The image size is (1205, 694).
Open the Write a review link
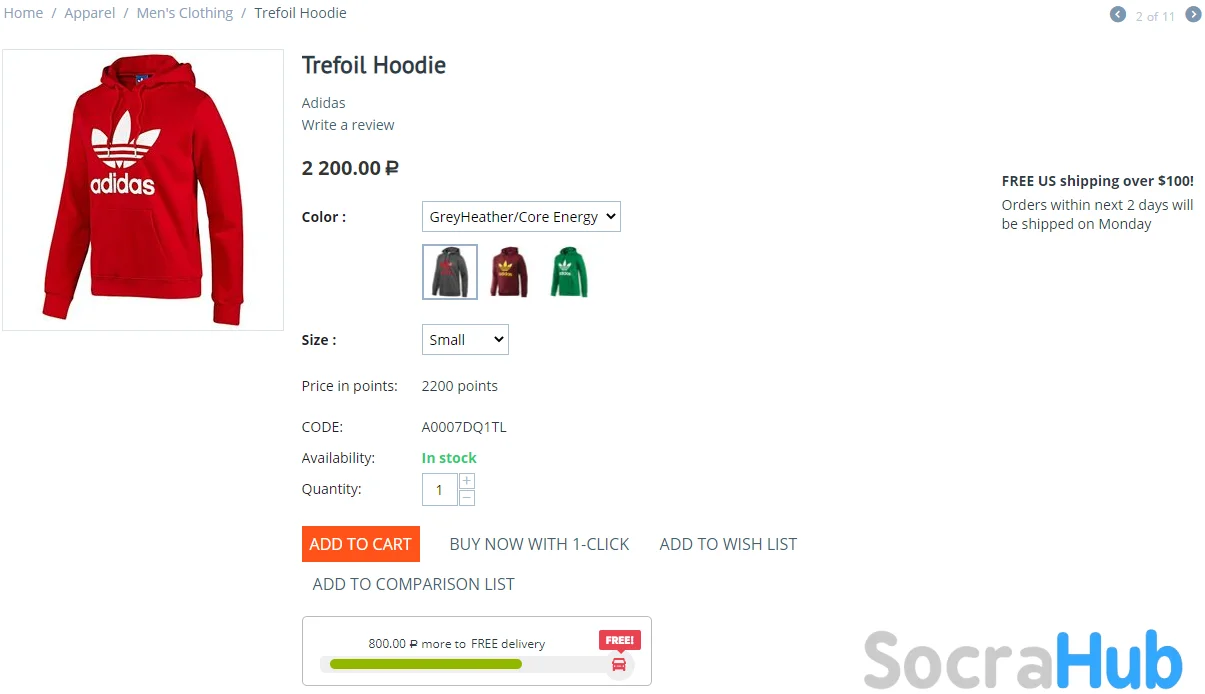tap(348, 125)
